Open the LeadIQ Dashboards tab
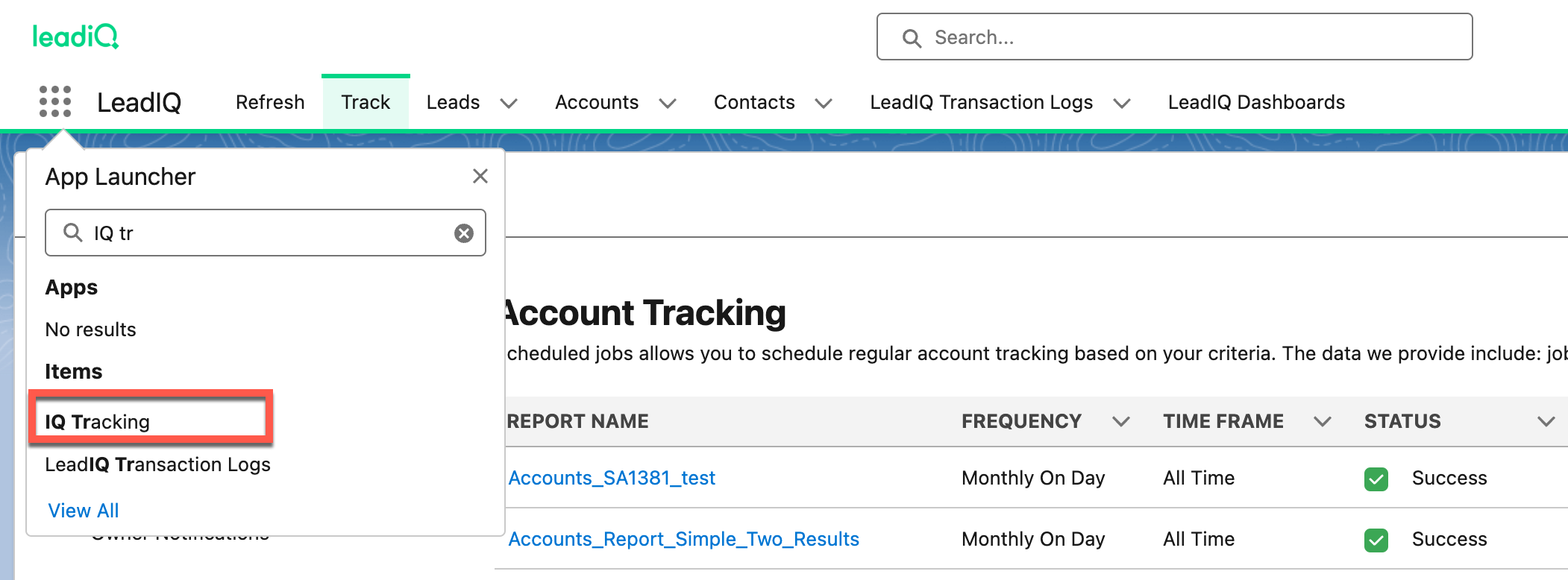 [1256, 102]
